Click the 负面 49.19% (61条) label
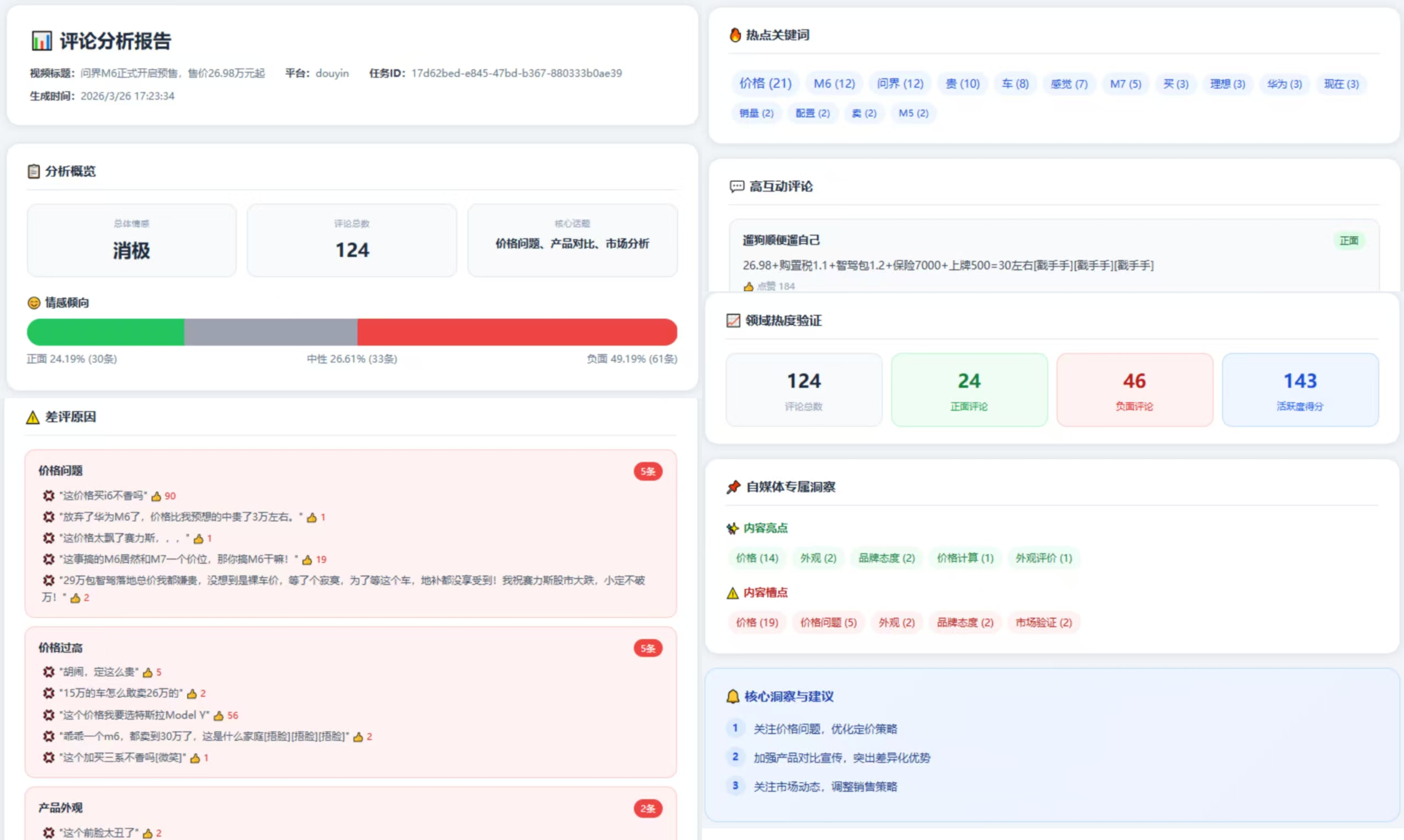 (632, 359)
